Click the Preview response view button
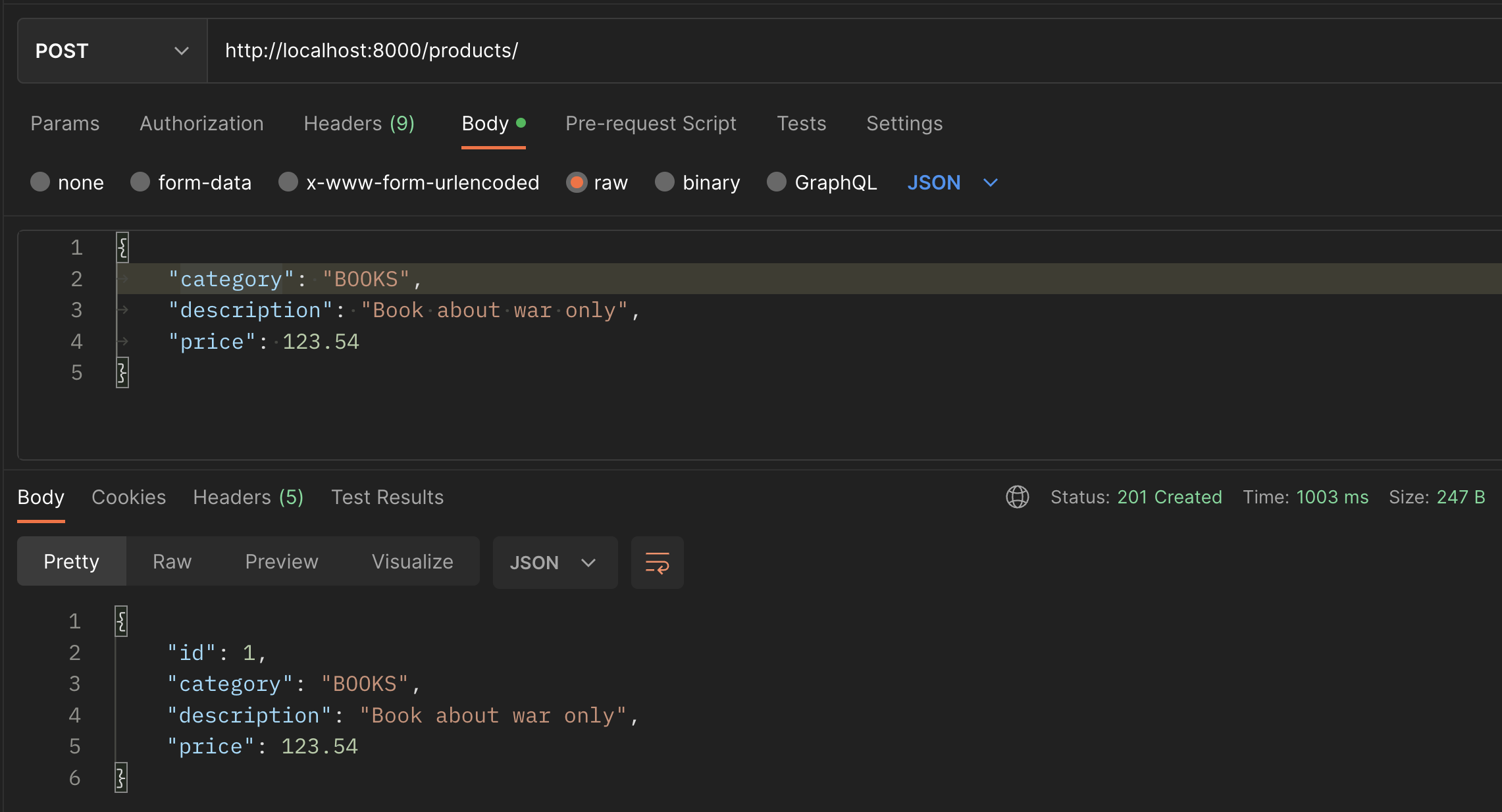Screen dimensions: 1502x812 [281, 561]
